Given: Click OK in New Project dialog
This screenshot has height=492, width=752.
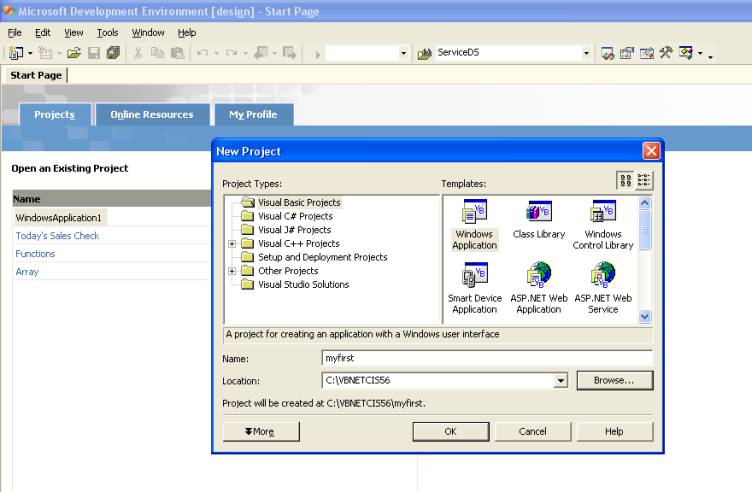Looking at the screenshot, I should (x=451, y=431).
